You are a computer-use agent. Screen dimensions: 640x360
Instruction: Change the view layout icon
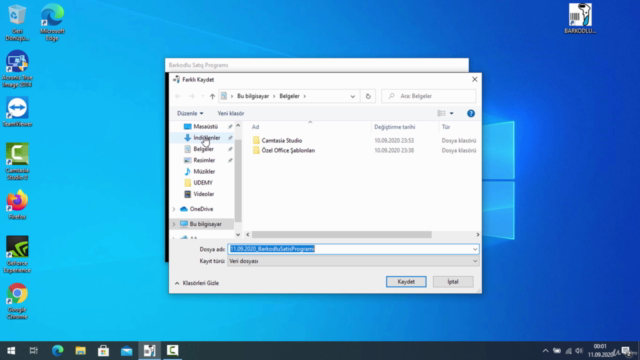pos(441,113)
